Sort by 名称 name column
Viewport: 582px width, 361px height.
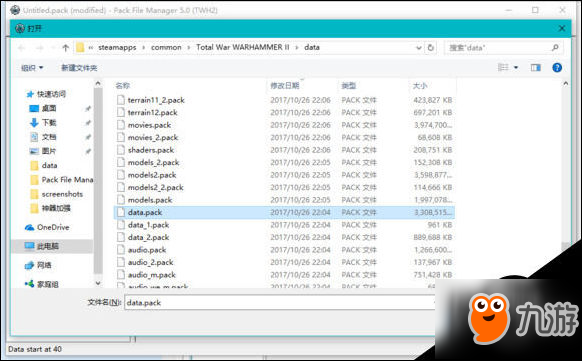tap(122, 86)
